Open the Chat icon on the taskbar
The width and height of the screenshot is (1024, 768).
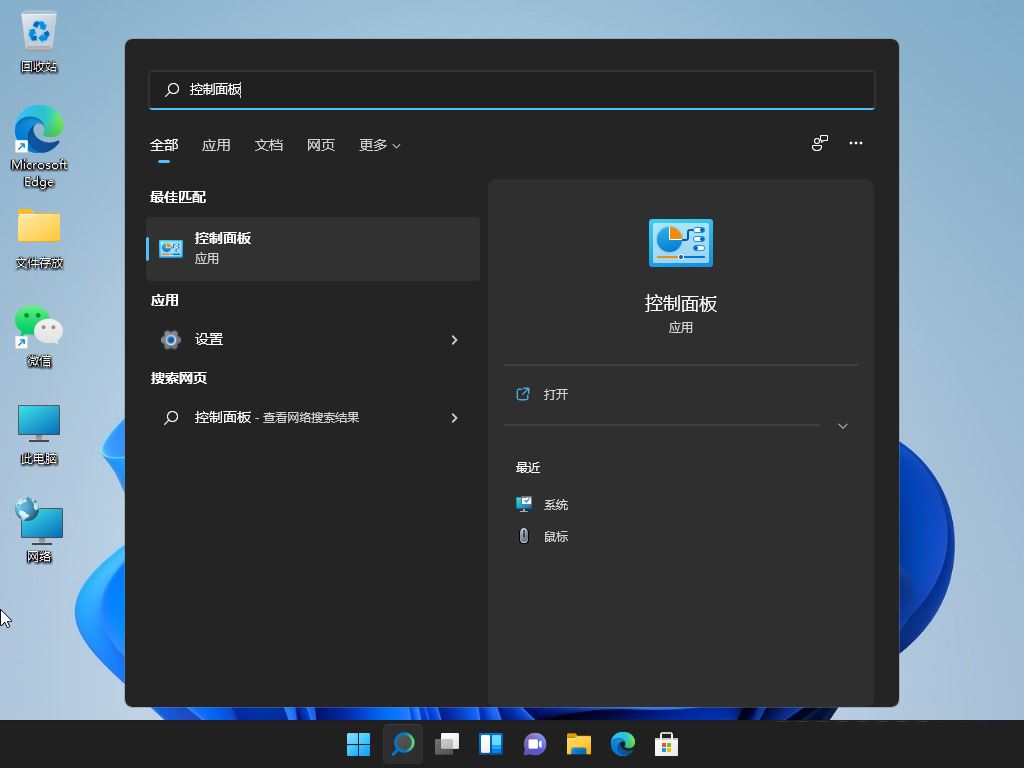(534, 744)
